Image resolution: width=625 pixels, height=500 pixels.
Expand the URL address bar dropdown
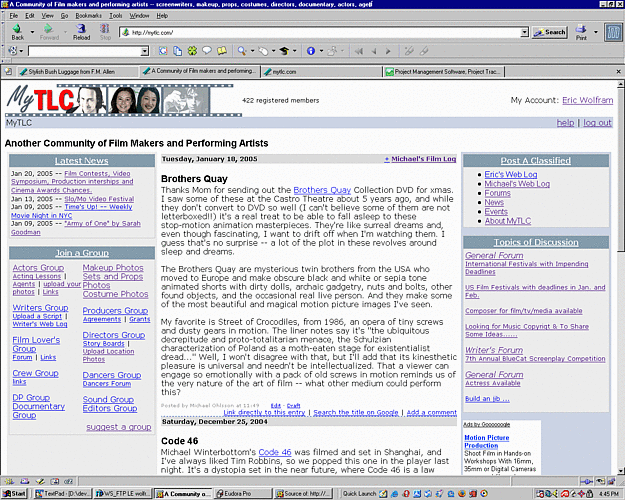coord(524,32)
